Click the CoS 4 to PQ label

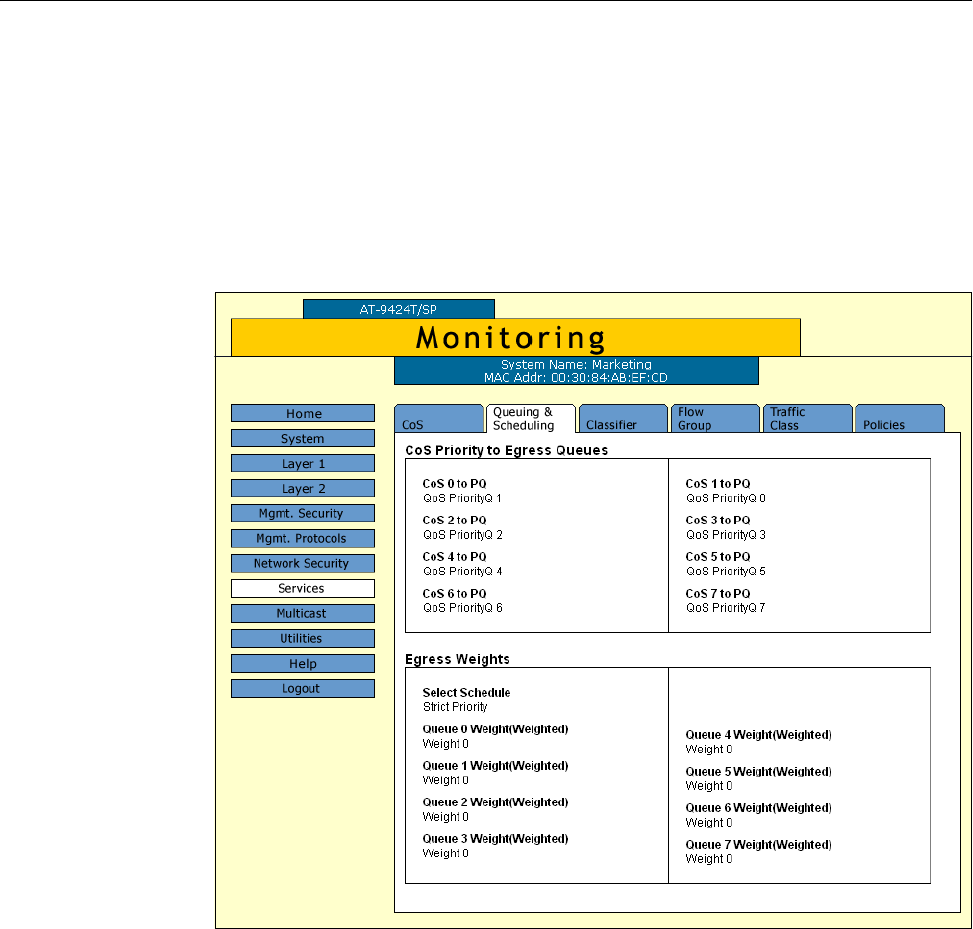(x=454, y=557)
